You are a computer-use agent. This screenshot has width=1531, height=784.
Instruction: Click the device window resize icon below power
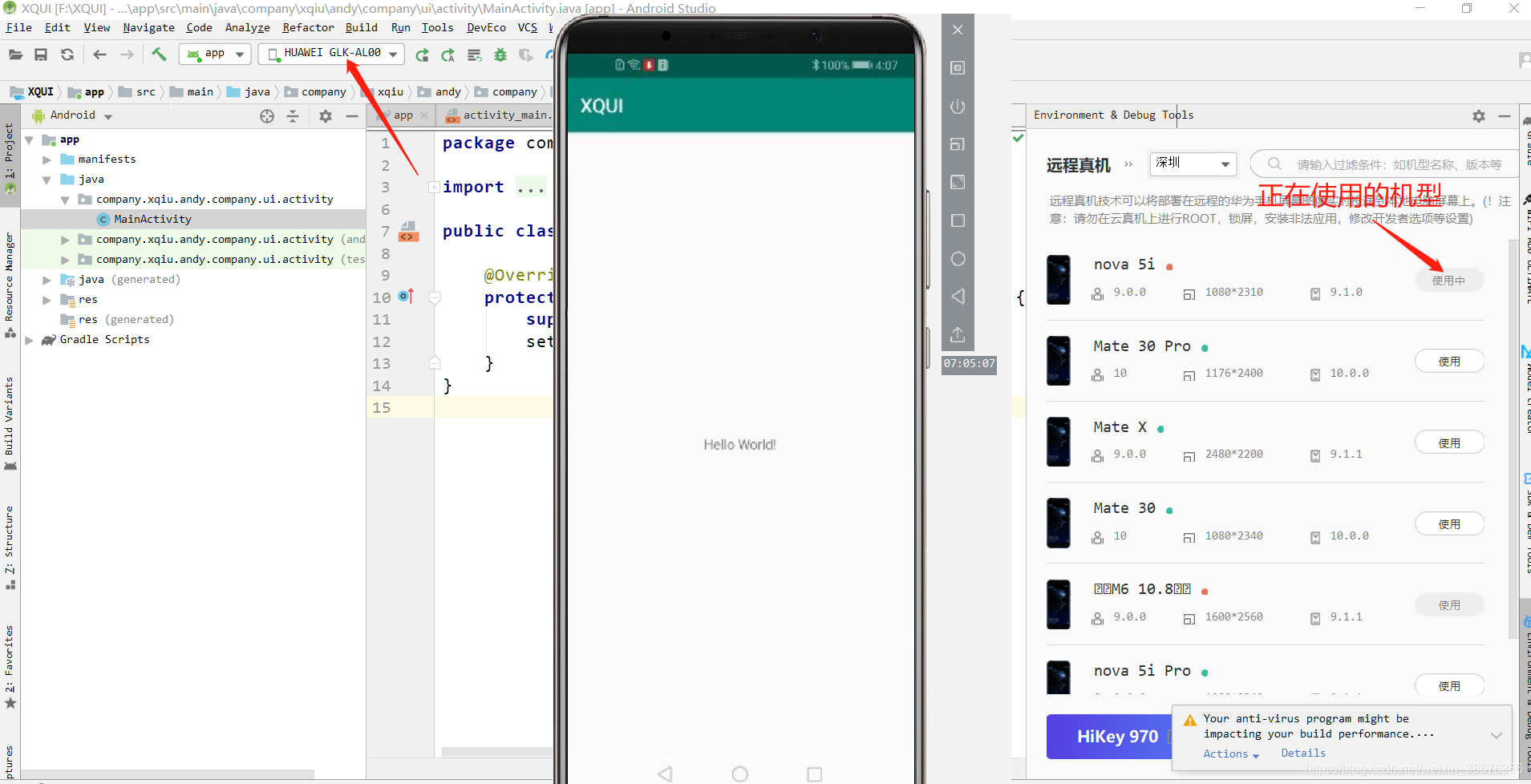pyautogui.click(x=958, y=144)
